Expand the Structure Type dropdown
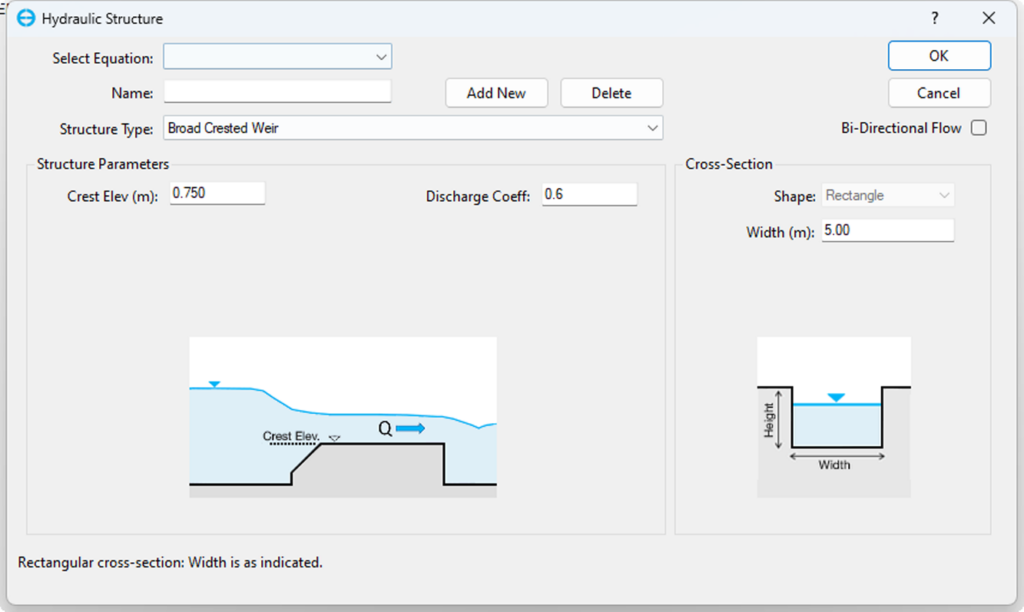 412,128
